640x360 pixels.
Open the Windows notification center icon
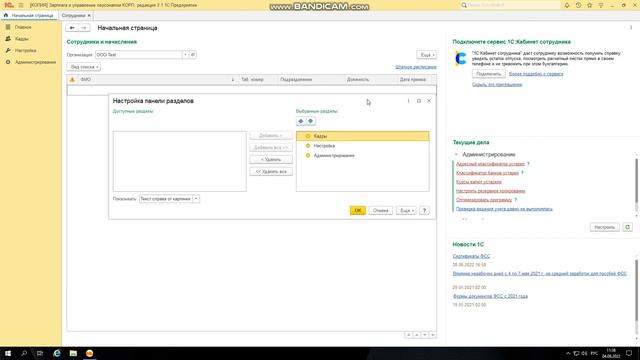coord(629,353)
